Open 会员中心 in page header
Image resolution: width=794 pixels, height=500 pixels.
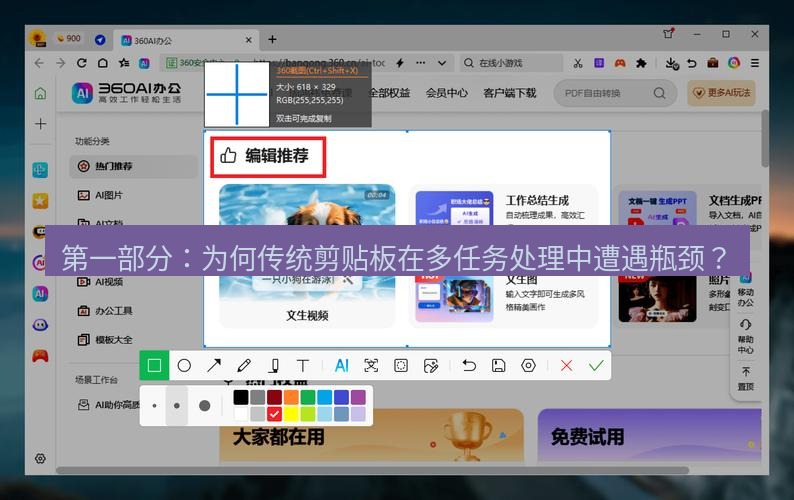[446, 93]
